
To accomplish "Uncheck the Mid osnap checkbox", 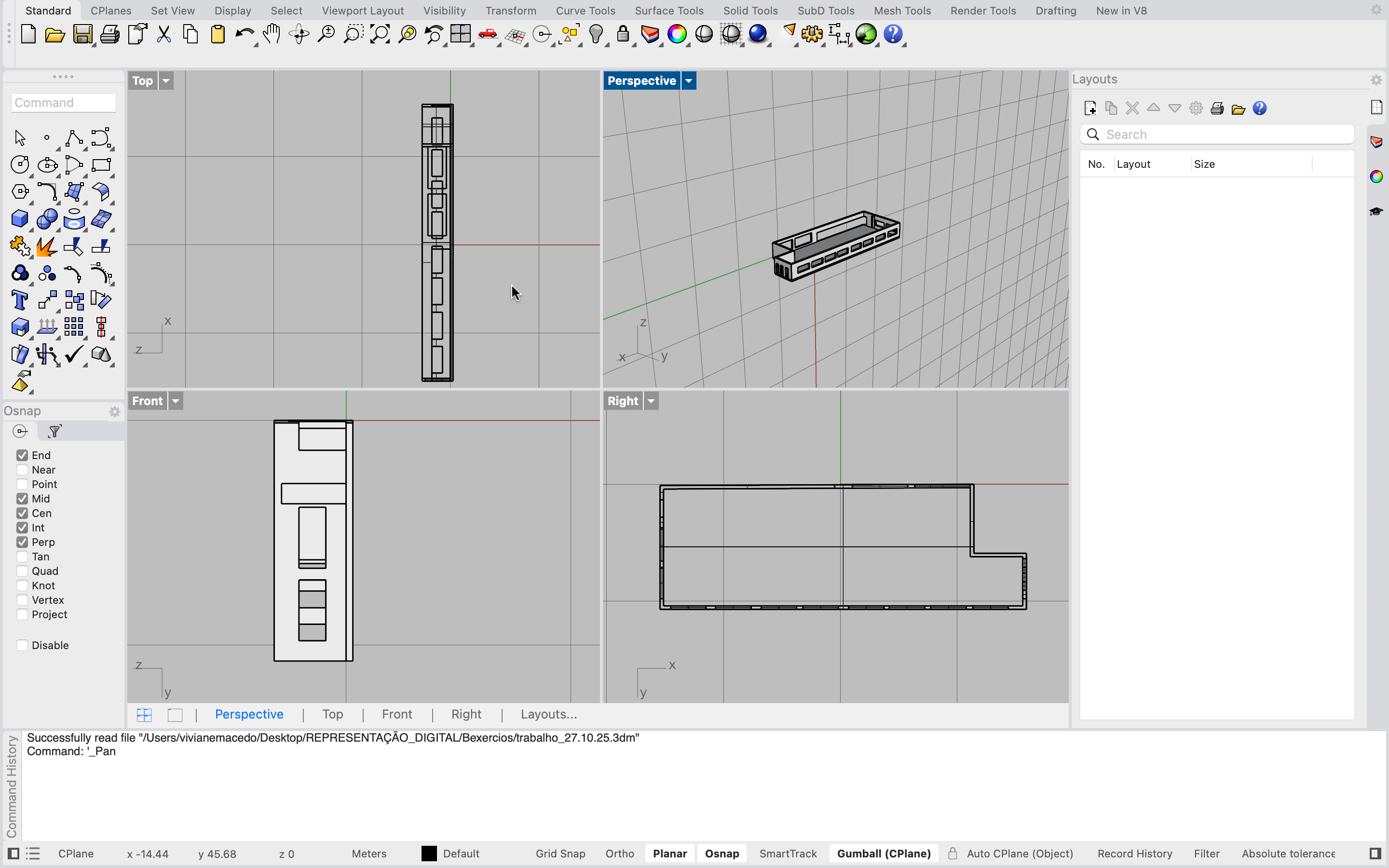I will [22, 498].
